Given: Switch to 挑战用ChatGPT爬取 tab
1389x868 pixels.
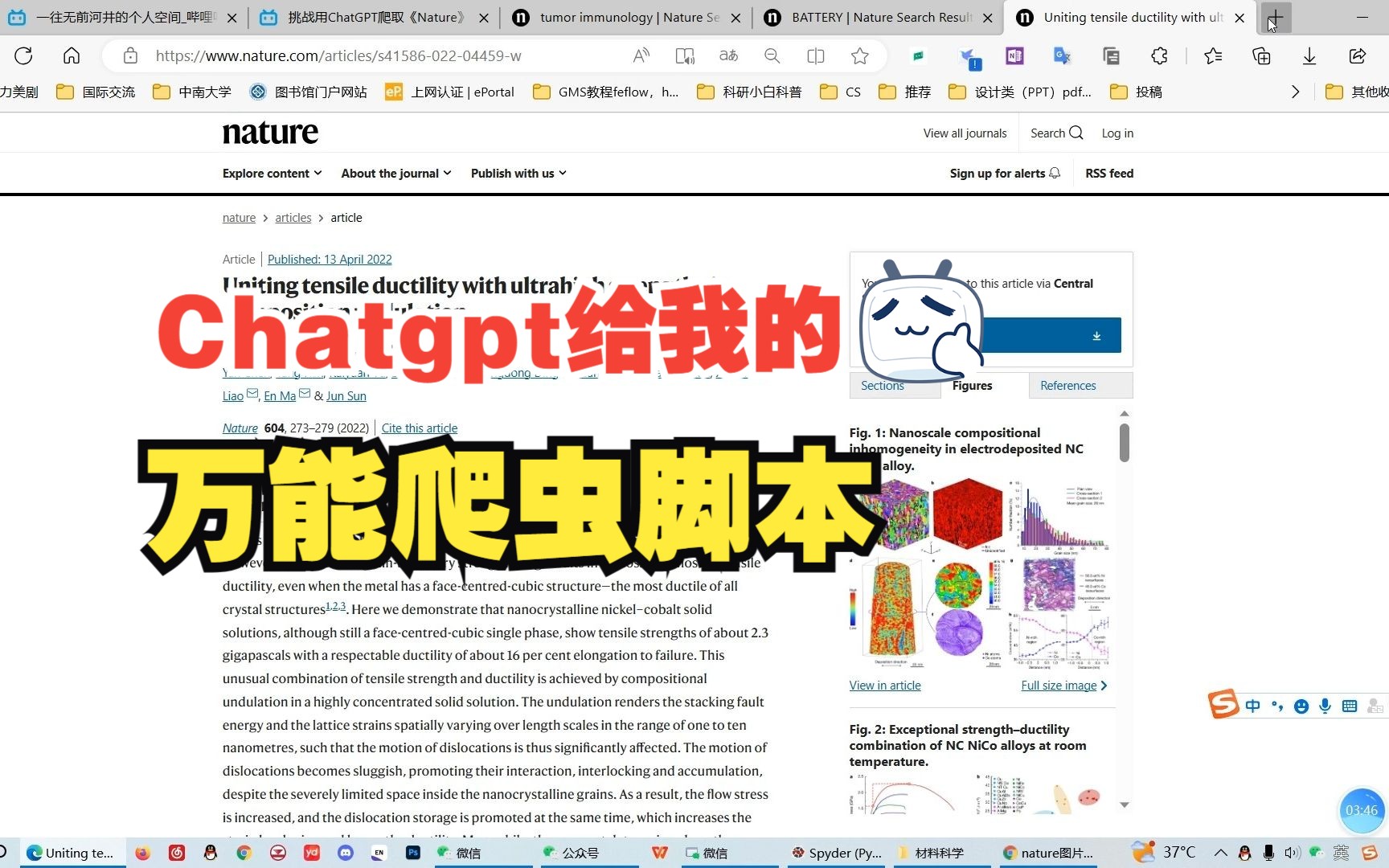Looking at the screenshot, I should click(x=374, y=18).
